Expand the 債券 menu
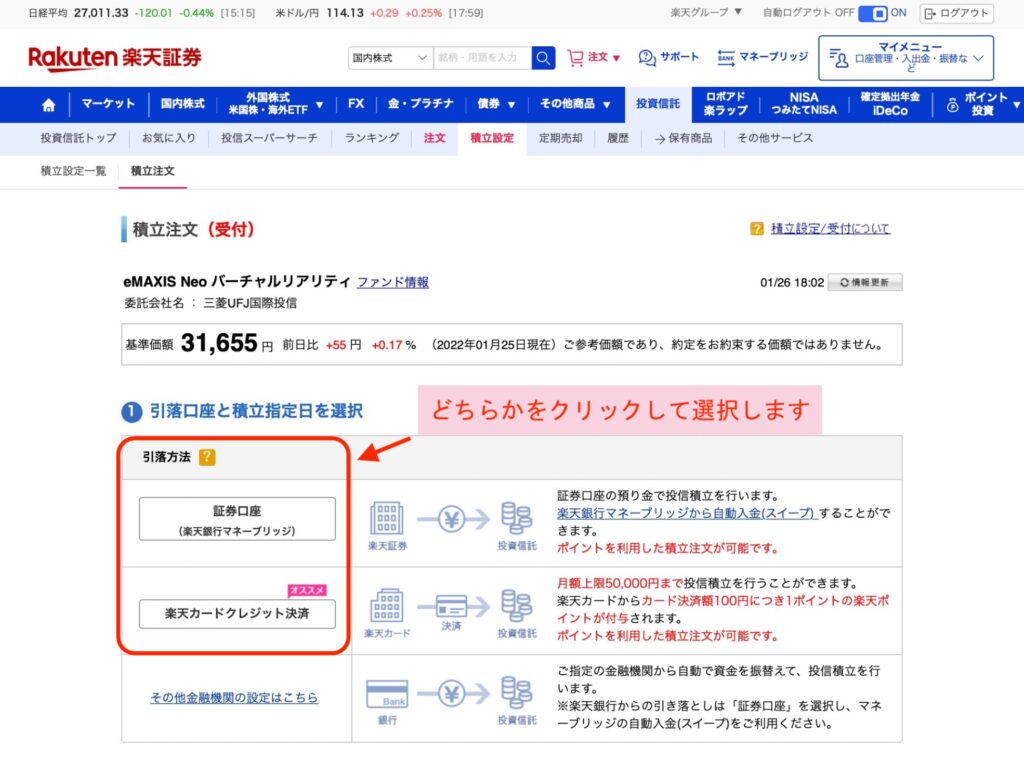1024x760 pixels. (x=496, y=104)
